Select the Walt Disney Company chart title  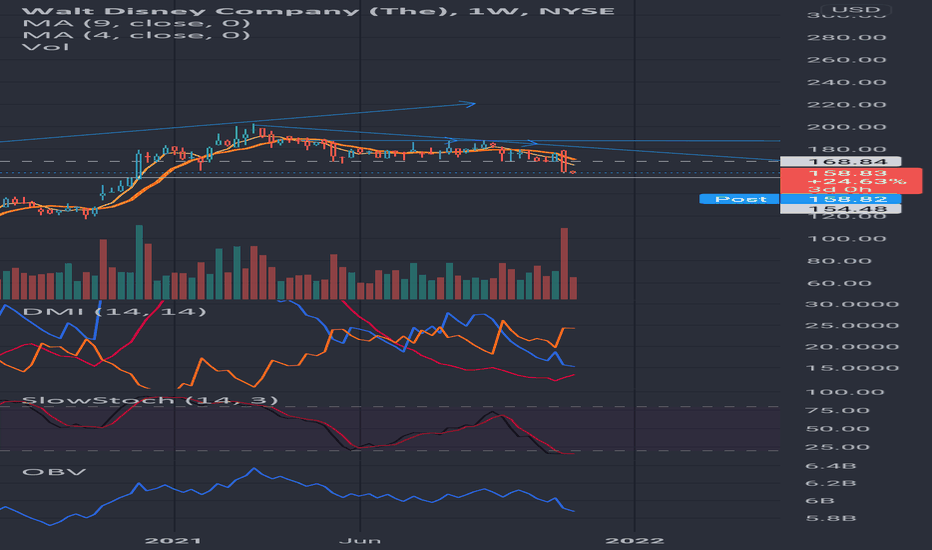(x=319, y=11)
